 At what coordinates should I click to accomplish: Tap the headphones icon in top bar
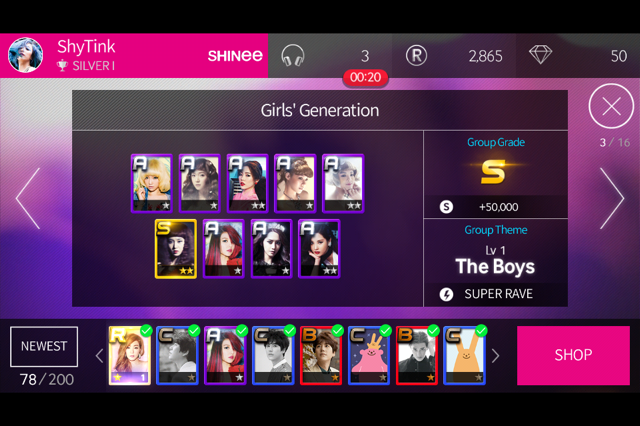[x=293, y=56]
